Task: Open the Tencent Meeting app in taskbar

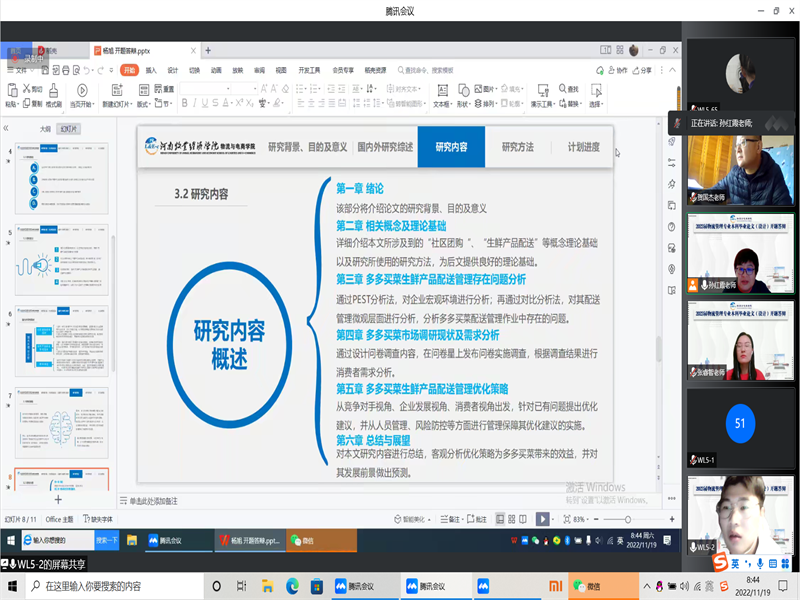Action: pos(353,586)
